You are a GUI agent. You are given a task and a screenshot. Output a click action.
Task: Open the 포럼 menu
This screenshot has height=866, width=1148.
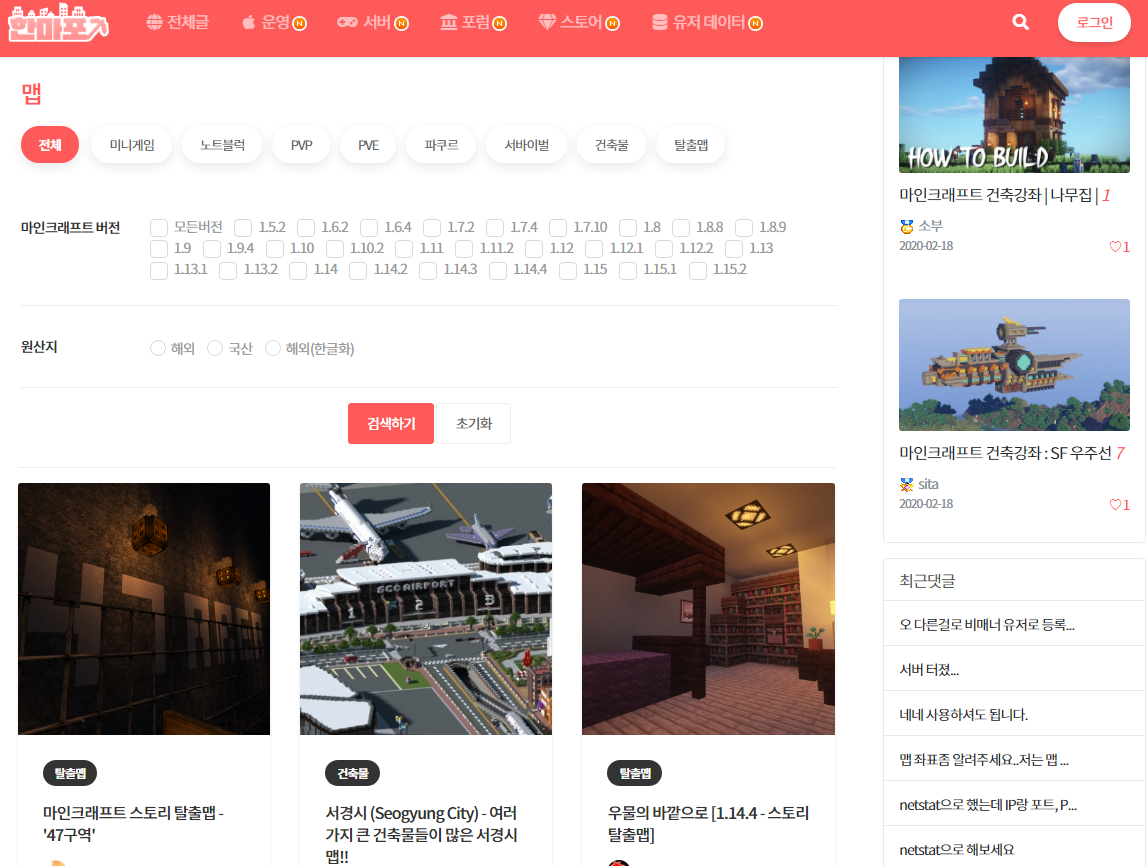pyautogui.click(x=473, y=23)
